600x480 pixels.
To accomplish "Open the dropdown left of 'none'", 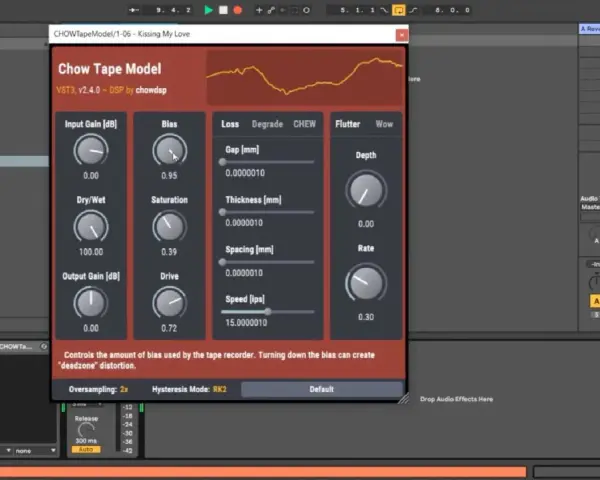I will tap(8, 451).
